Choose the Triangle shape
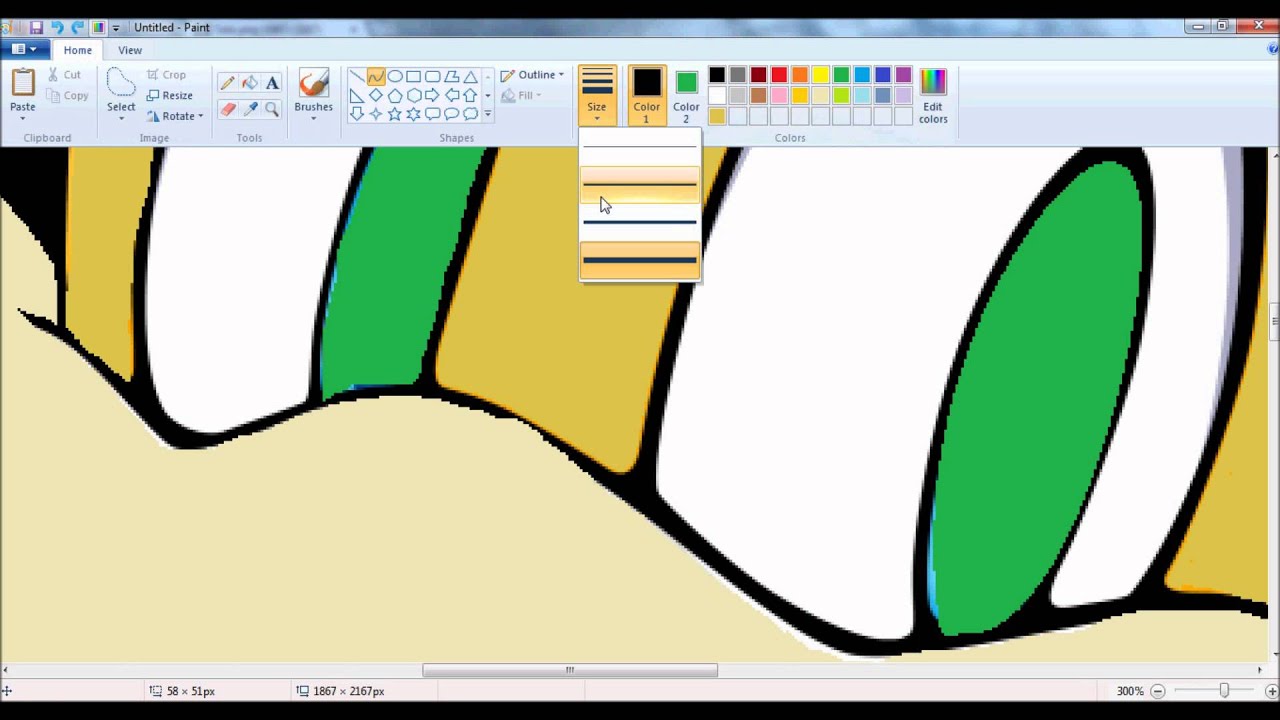 470,77
